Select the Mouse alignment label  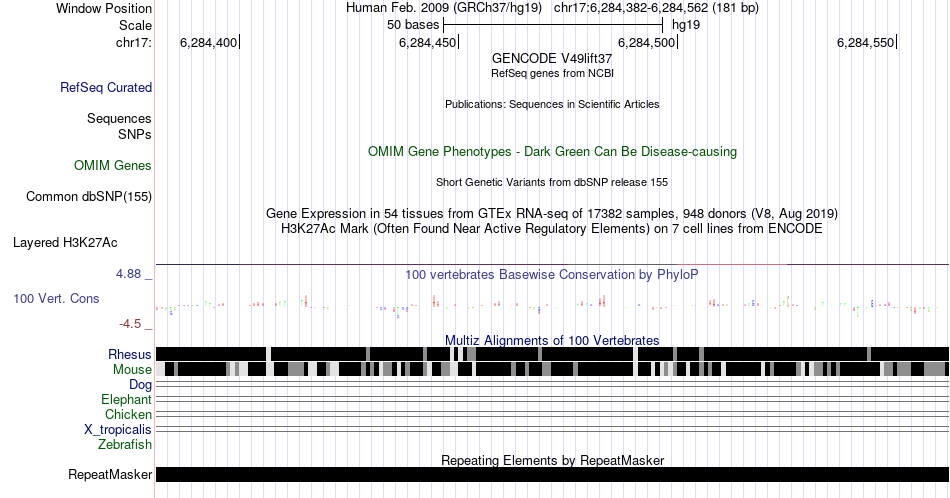(132, 370)
